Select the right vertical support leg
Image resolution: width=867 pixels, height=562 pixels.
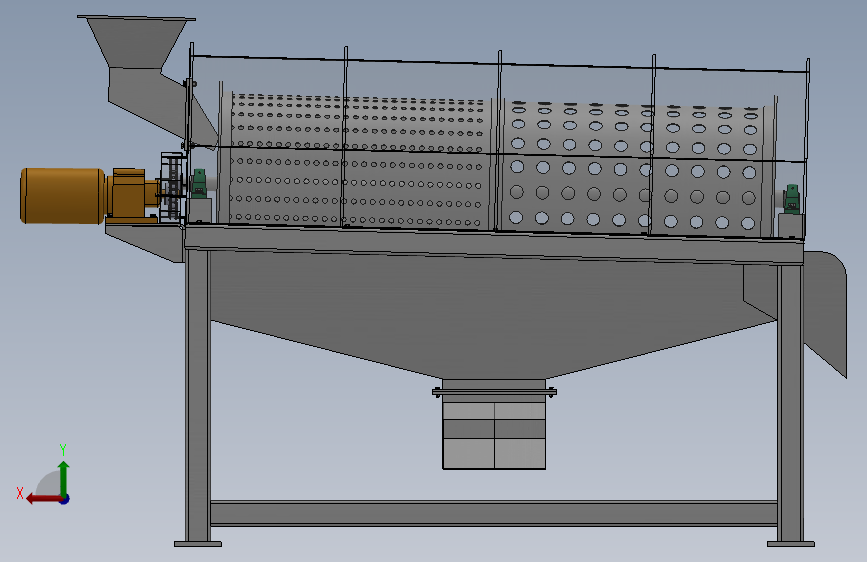click(x=790, y=404)
